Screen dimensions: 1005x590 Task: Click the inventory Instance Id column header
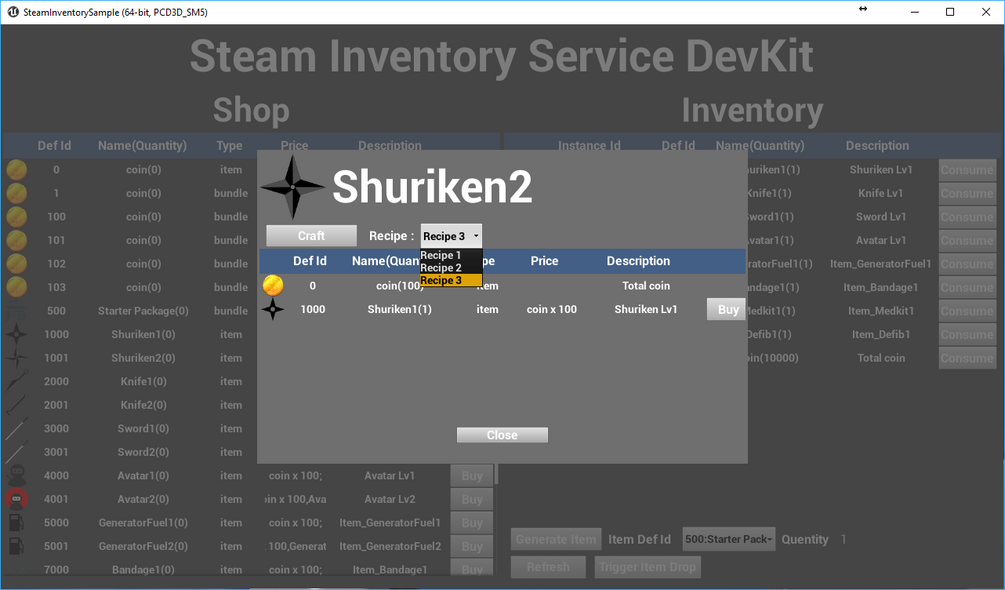coord(589,145)
